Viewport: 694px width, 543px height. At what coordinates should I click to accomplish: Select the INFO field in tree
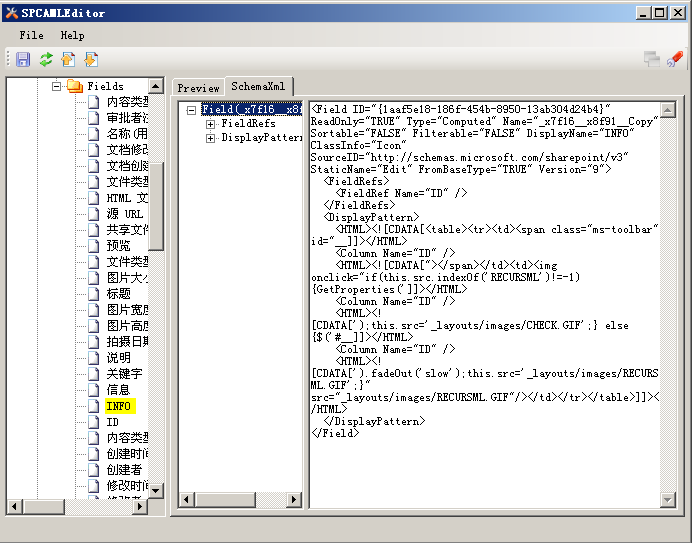click(119, 406)
